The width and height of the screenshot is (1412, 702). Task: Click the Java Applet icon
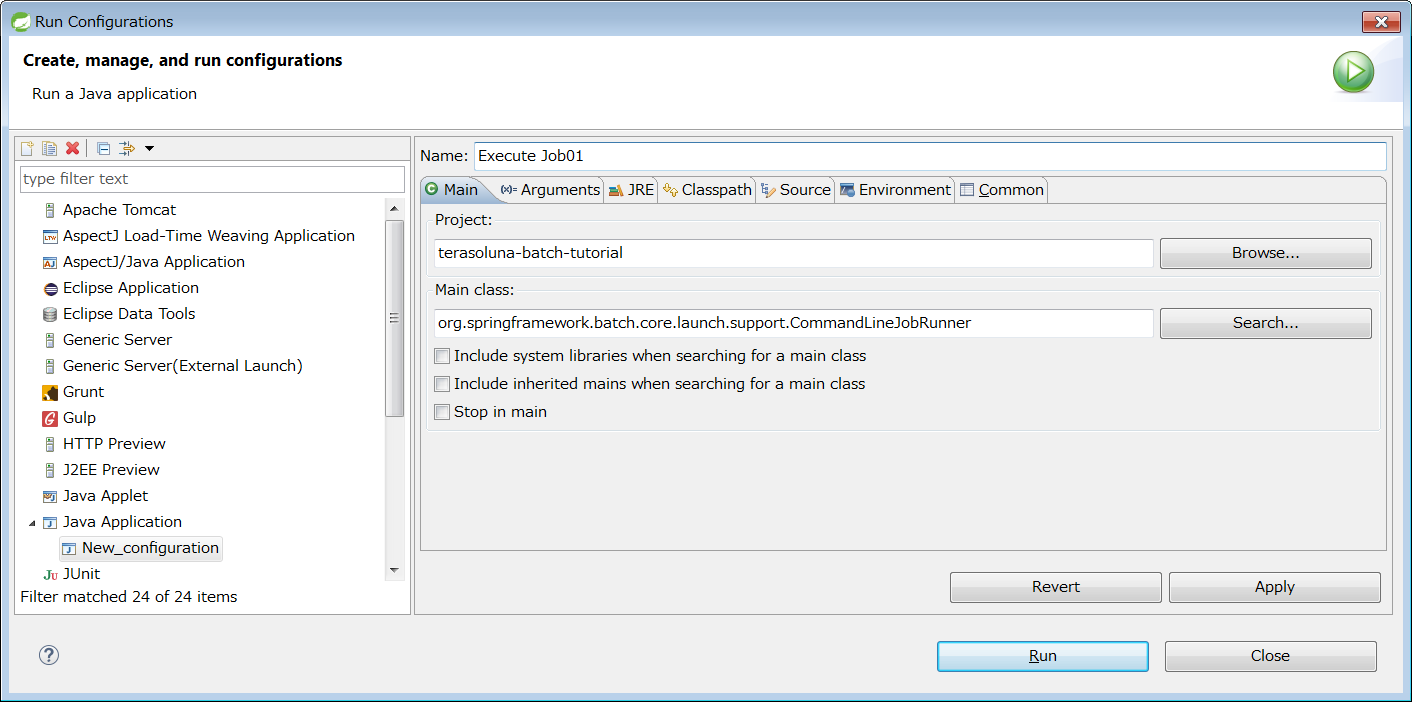tap(50, 496)
